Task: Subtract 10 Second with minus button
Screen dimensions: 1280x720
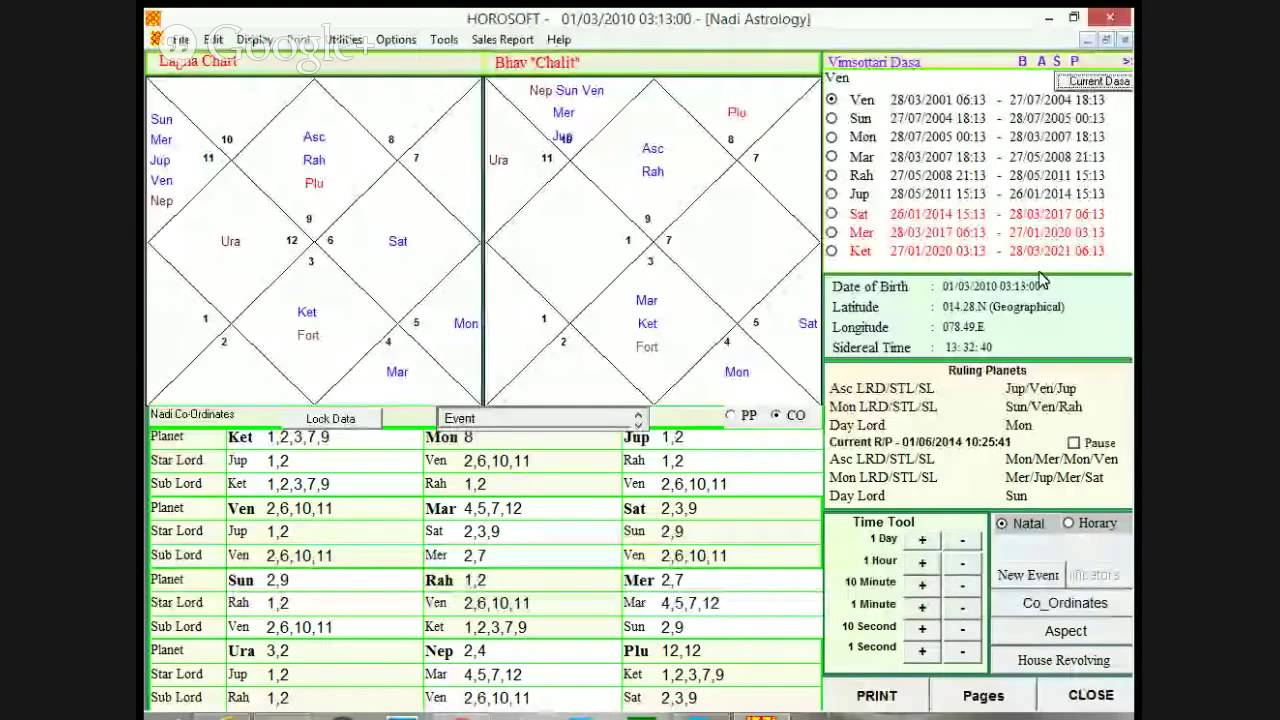Action: click(962, 628)
